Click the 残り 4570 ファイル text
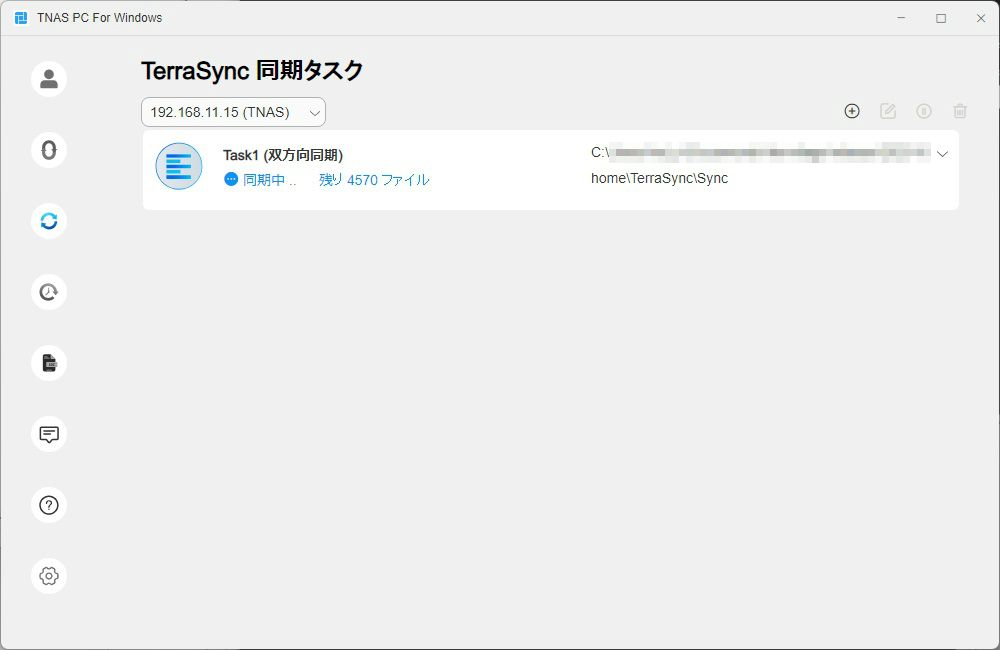 click(374, 180)
